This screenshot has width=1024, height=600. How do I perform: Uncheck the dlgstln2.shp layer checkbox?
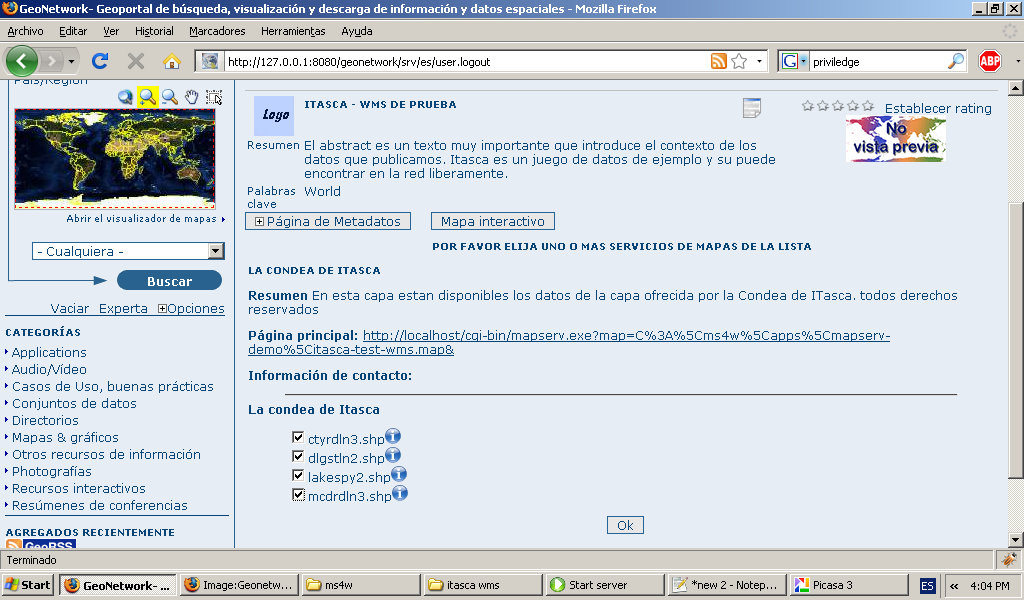pos(298,457)
